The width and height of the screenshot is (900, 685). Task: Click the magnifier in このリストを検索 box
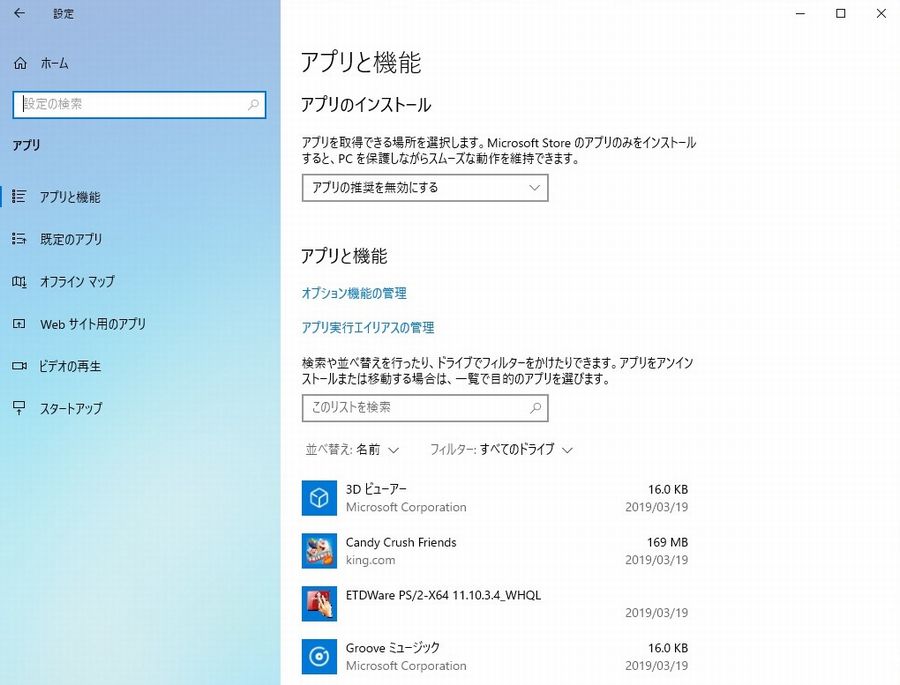[x=535, y=408]
